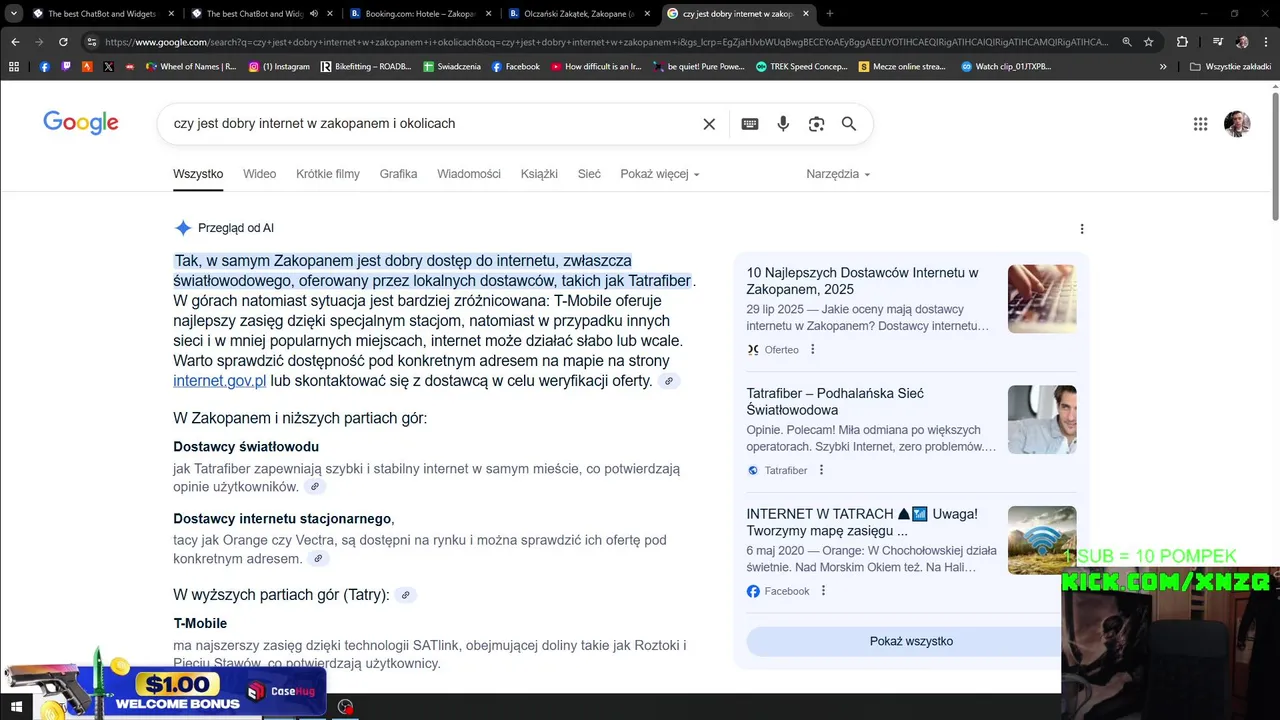
Task: Open the Narzędzia tools dropdown
Action: [x=838, y=174]
